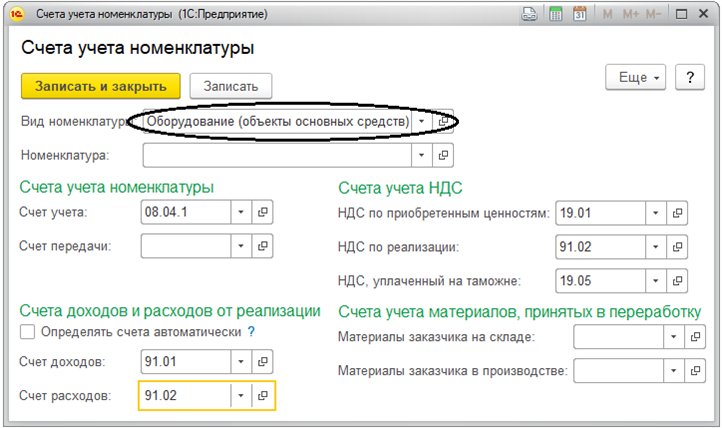Open the print/preview icon in the title bar

[x=529, y=14]
